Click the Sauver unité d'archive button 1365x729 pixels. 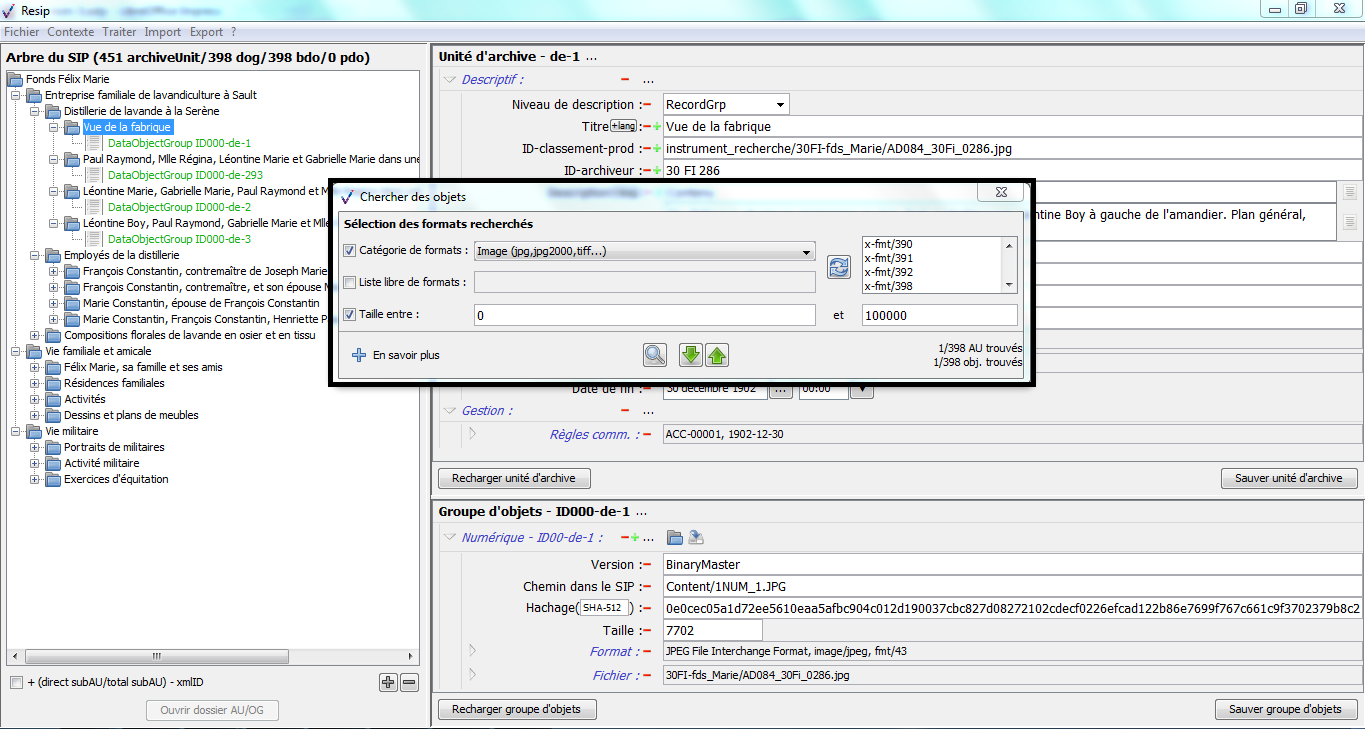pyautogui.click(x=1288, y=478)
